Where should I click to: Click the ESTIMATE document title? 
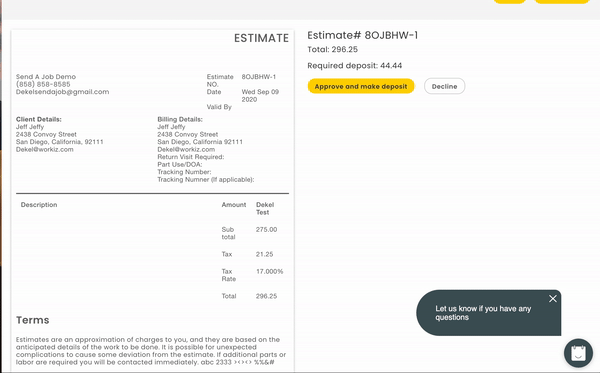(261, 38)
